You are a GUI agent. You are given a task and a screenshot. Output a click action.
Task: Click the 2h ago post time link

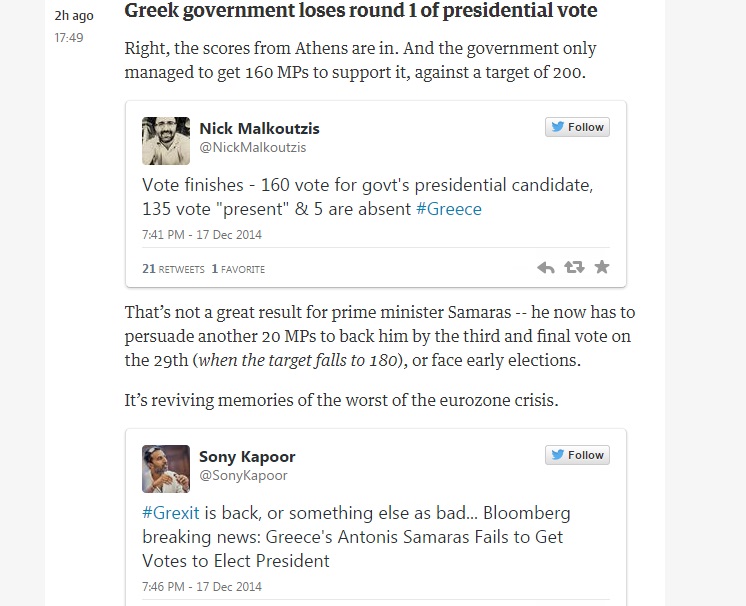point(74,16)
